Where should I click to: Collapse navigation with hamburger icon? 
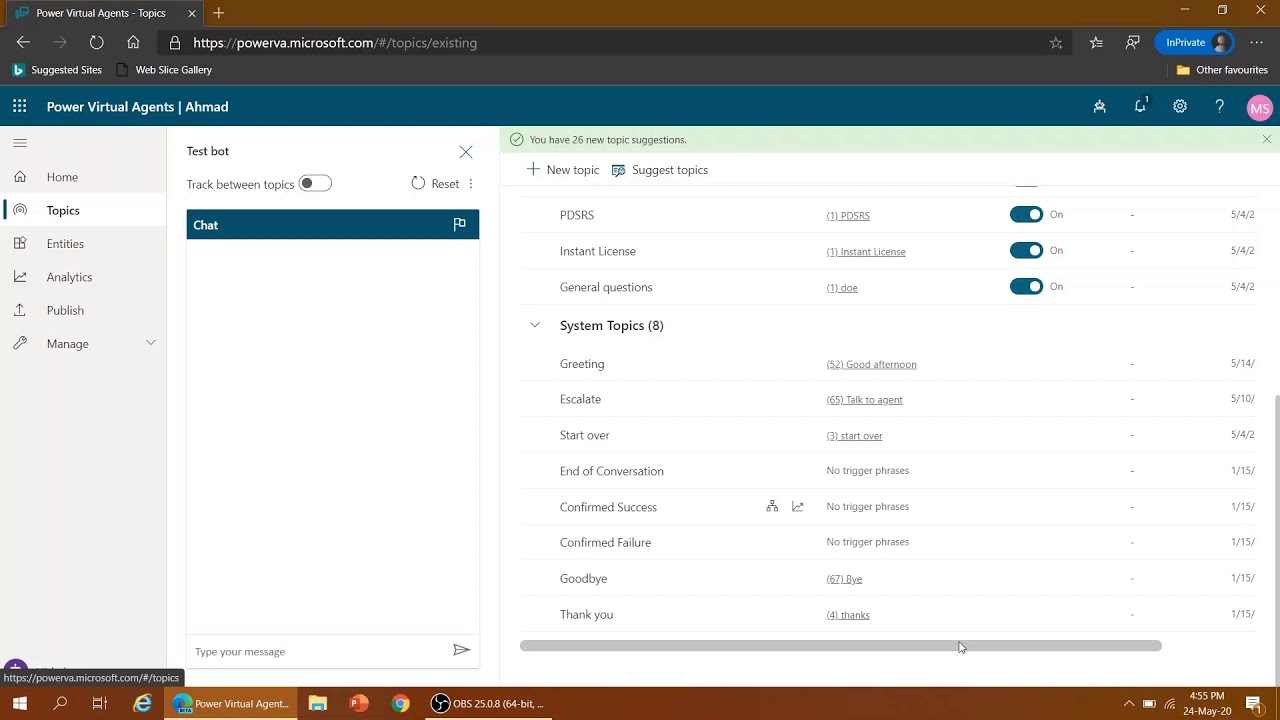click(x=20, y=143)
